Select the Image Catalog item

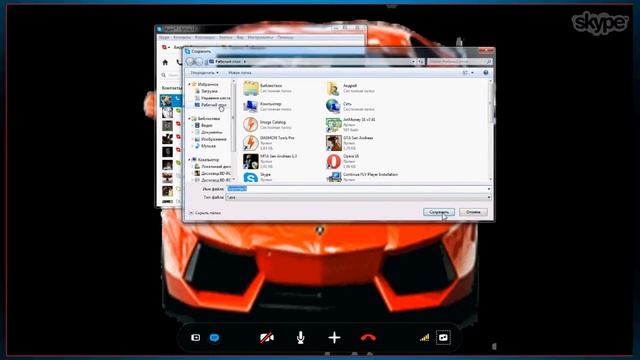[268, 124]
